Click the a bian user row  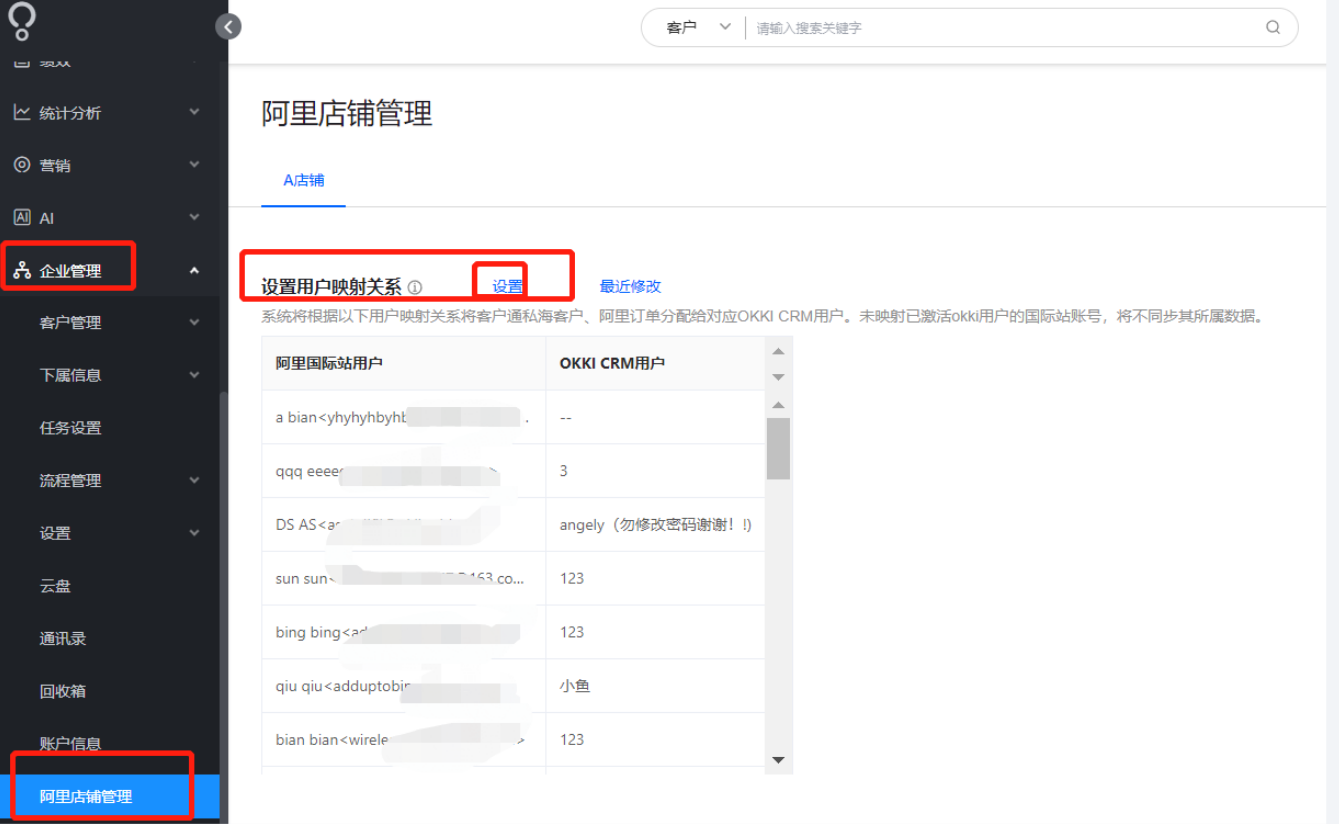513,417
